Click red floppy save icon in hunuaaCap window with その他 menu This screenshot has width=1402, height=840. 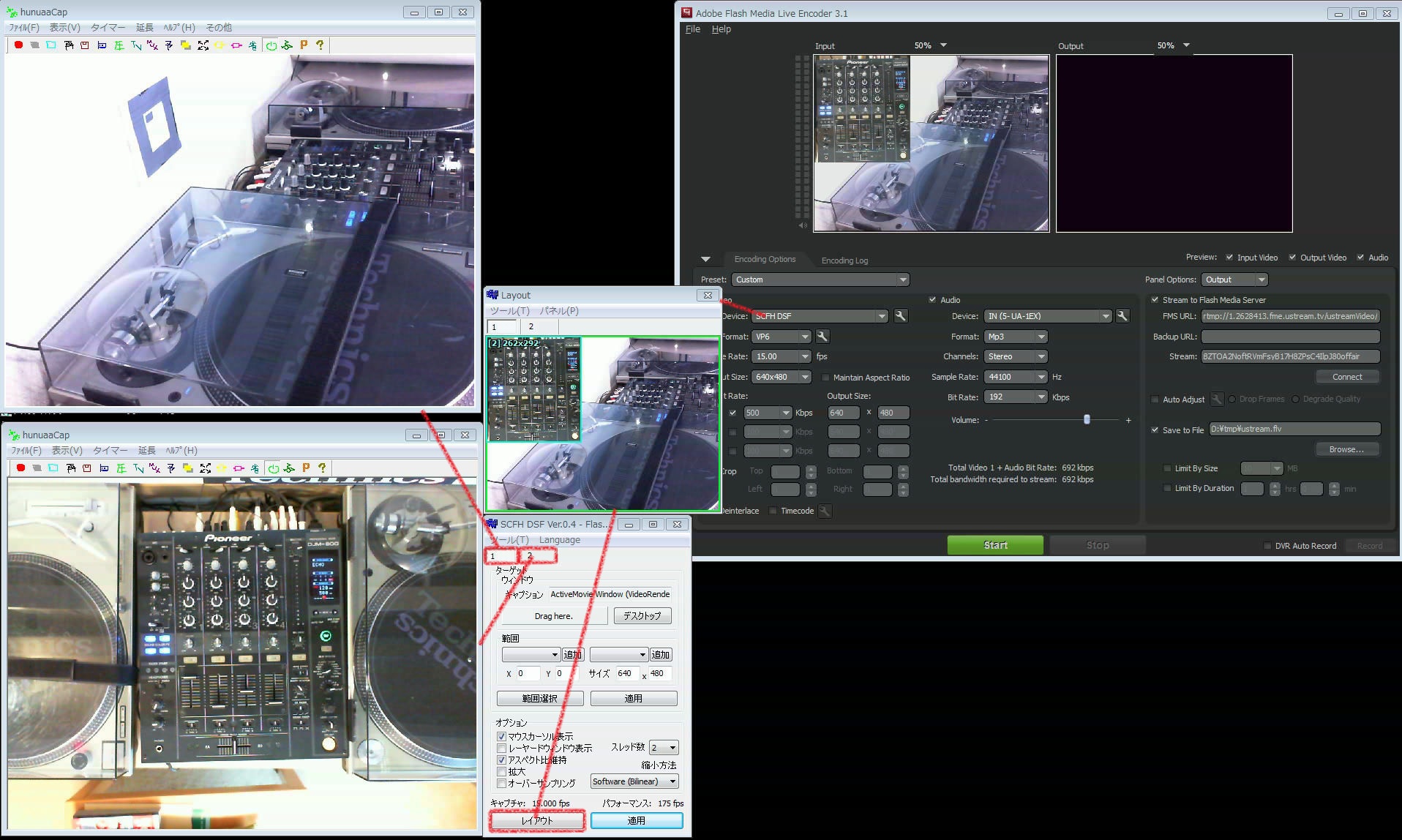85,45
